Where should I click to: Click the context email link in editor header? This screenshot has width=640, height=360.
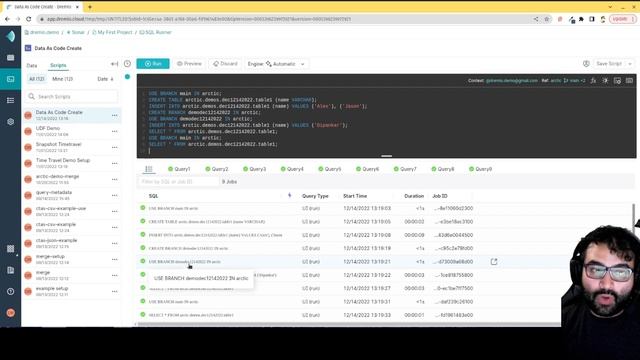(512, 81)
